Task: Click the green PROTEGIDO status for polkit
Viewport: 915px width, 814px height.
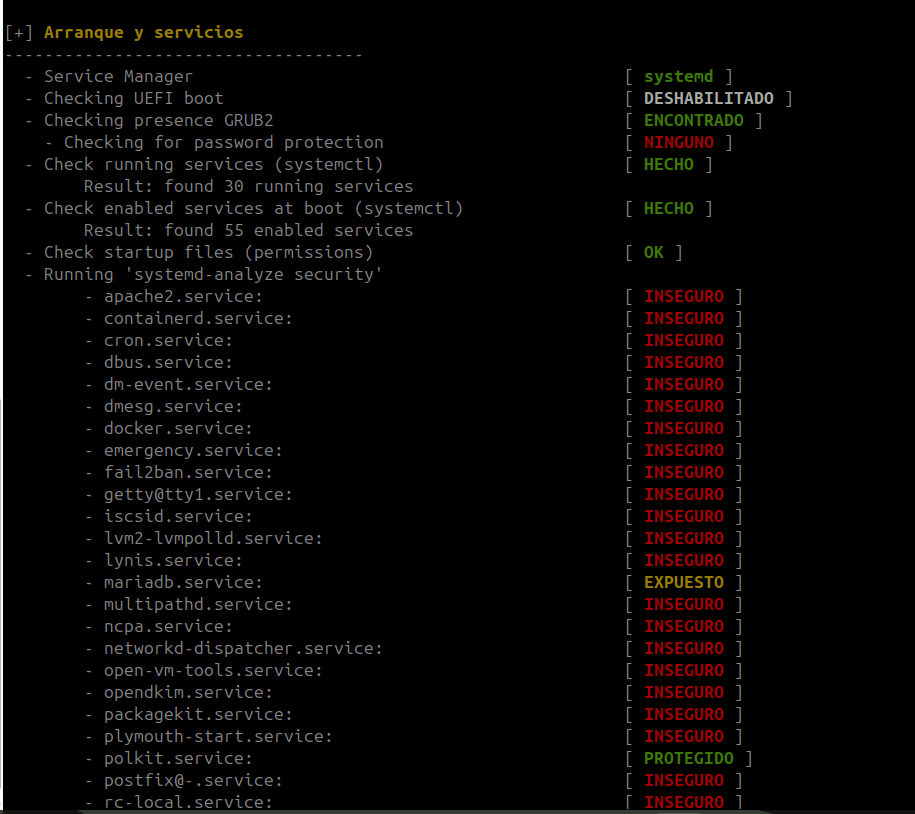Action: [x=688, y=758]
